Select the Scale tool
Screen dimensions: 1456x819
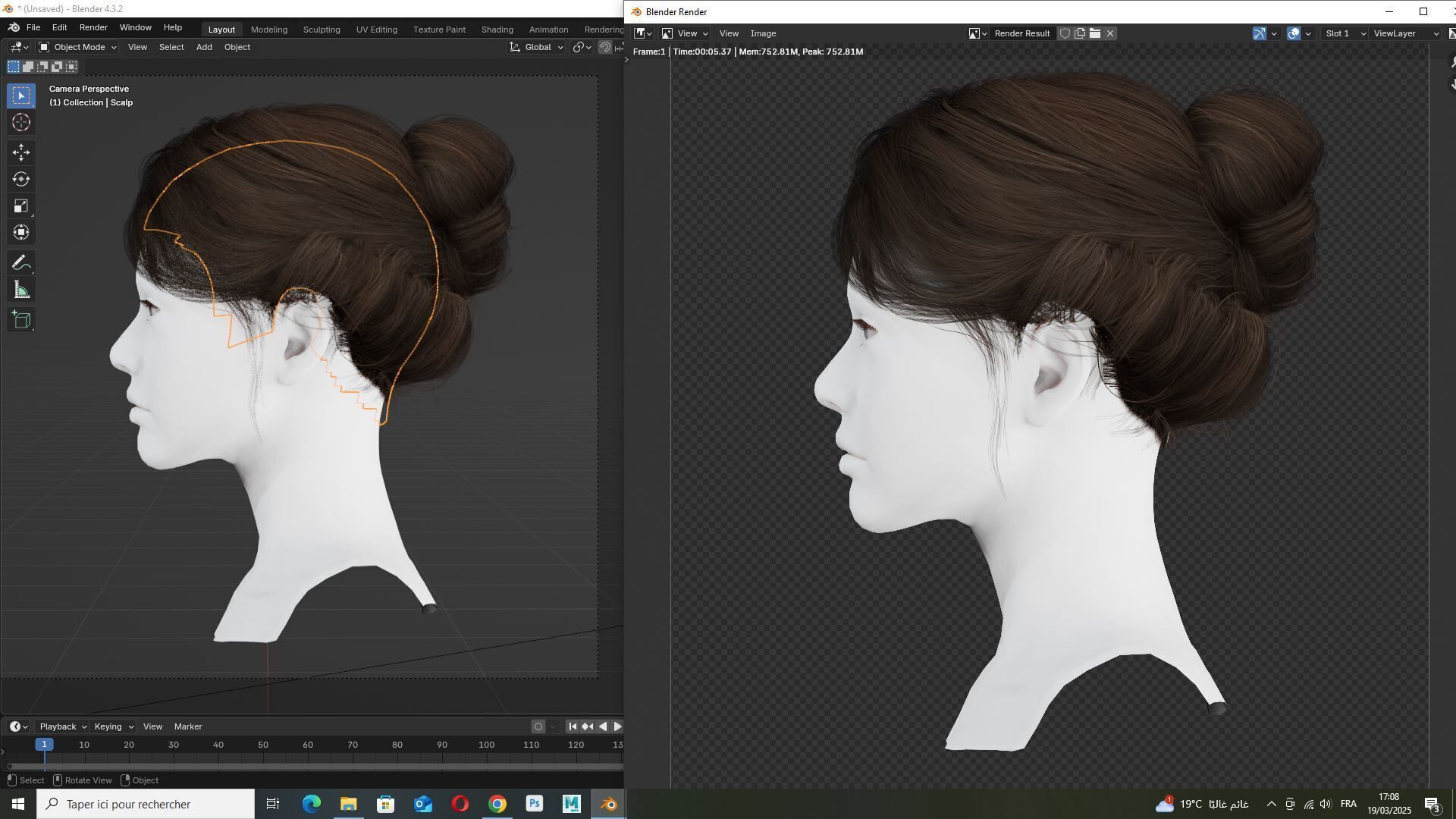coord(21,206)
